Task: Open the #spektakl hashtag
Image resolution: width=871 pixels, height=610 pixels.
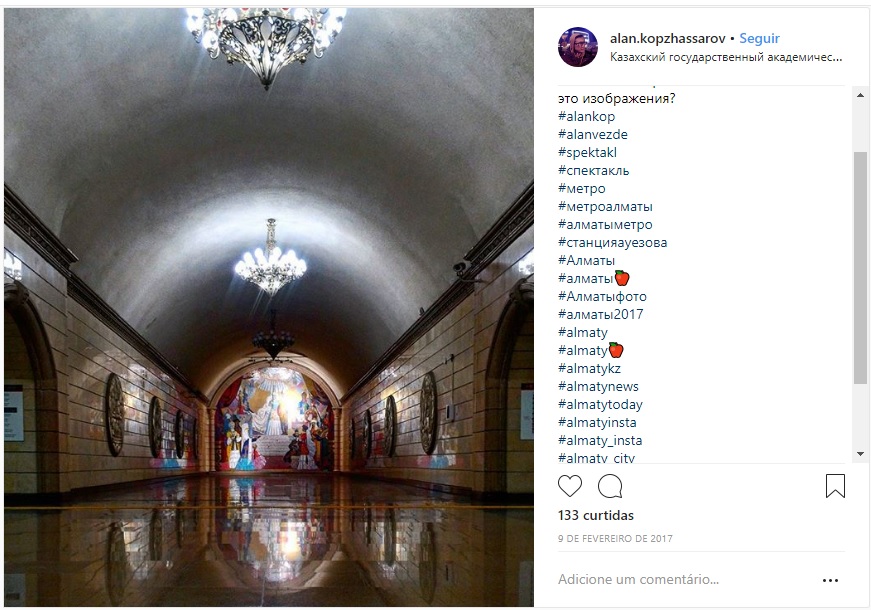Action: coord(587,153)
